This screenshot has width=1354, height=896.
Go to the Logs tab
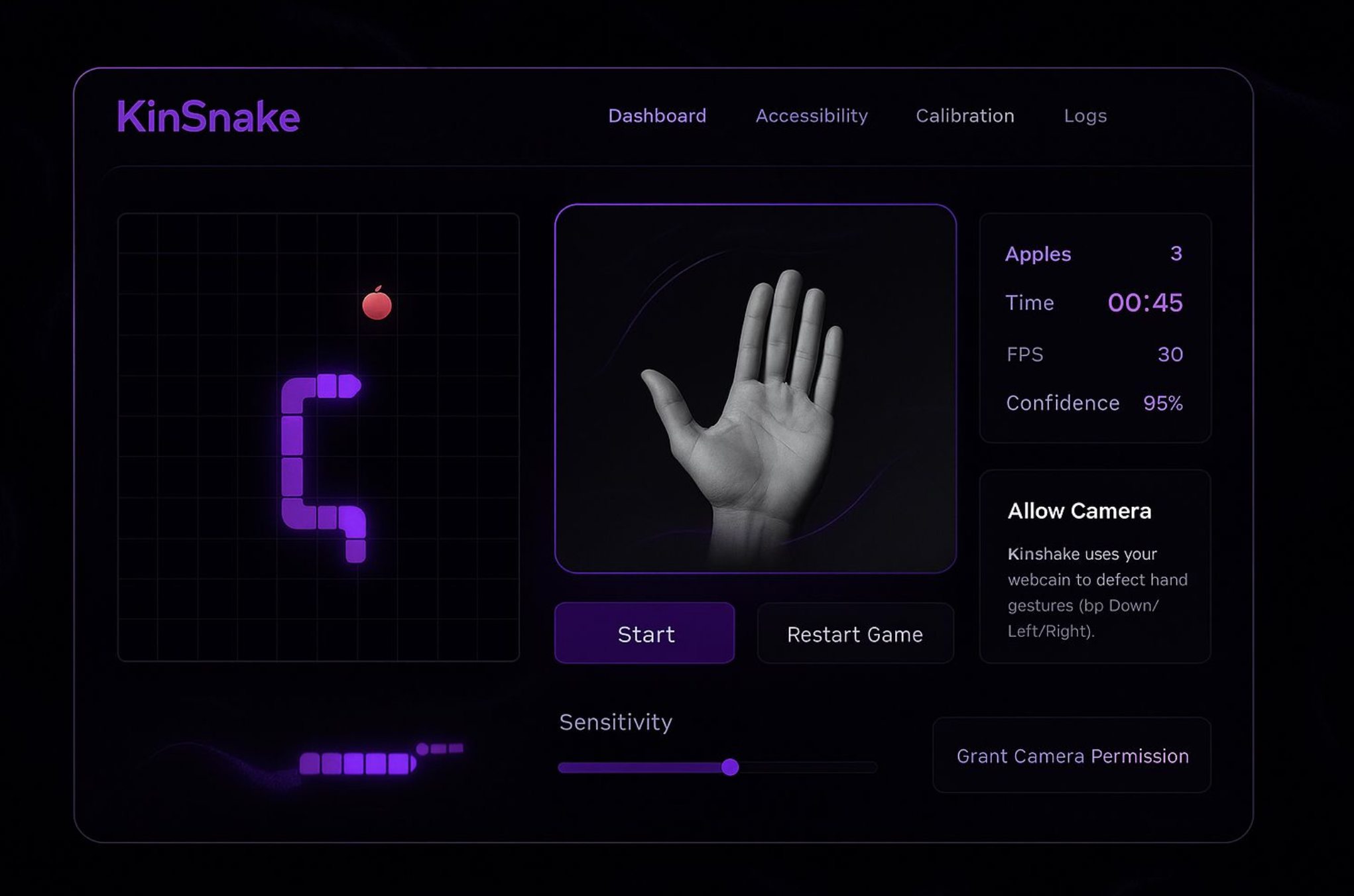1085,116
